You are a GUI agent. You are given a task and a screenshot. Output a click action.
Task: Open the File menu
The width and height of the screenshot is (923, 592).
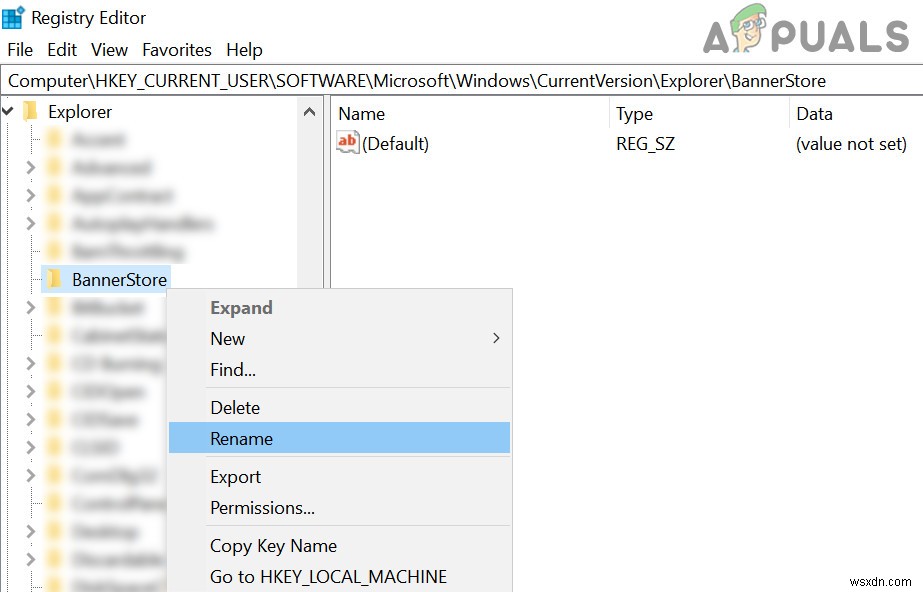click(19, 49)
